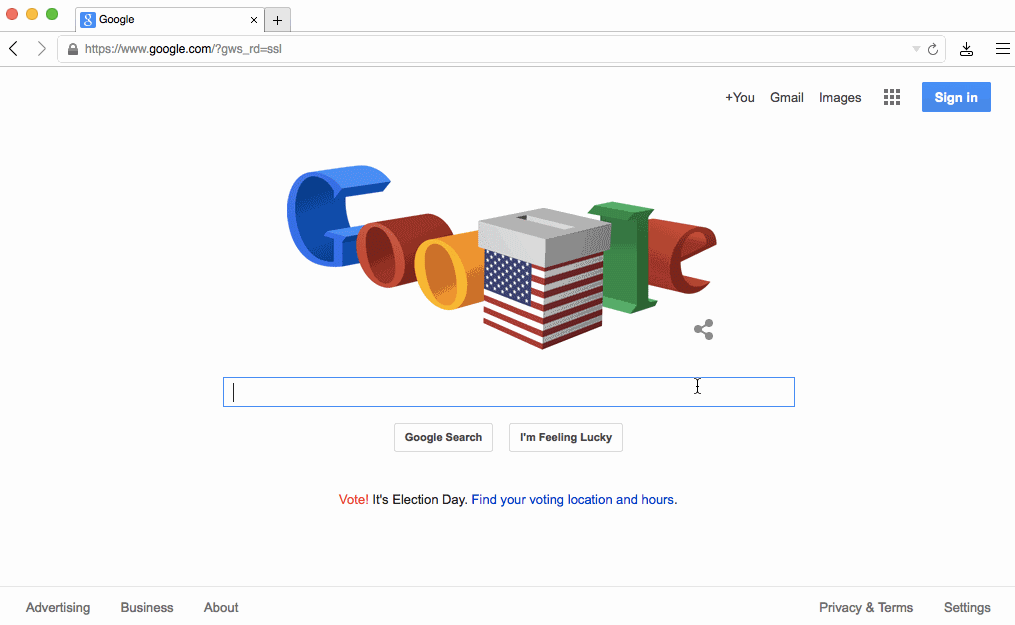Image resolution: width=1015 pixels, height=625 pixels.
Task: Open Images from the top bar
Action: coord(839,97)
